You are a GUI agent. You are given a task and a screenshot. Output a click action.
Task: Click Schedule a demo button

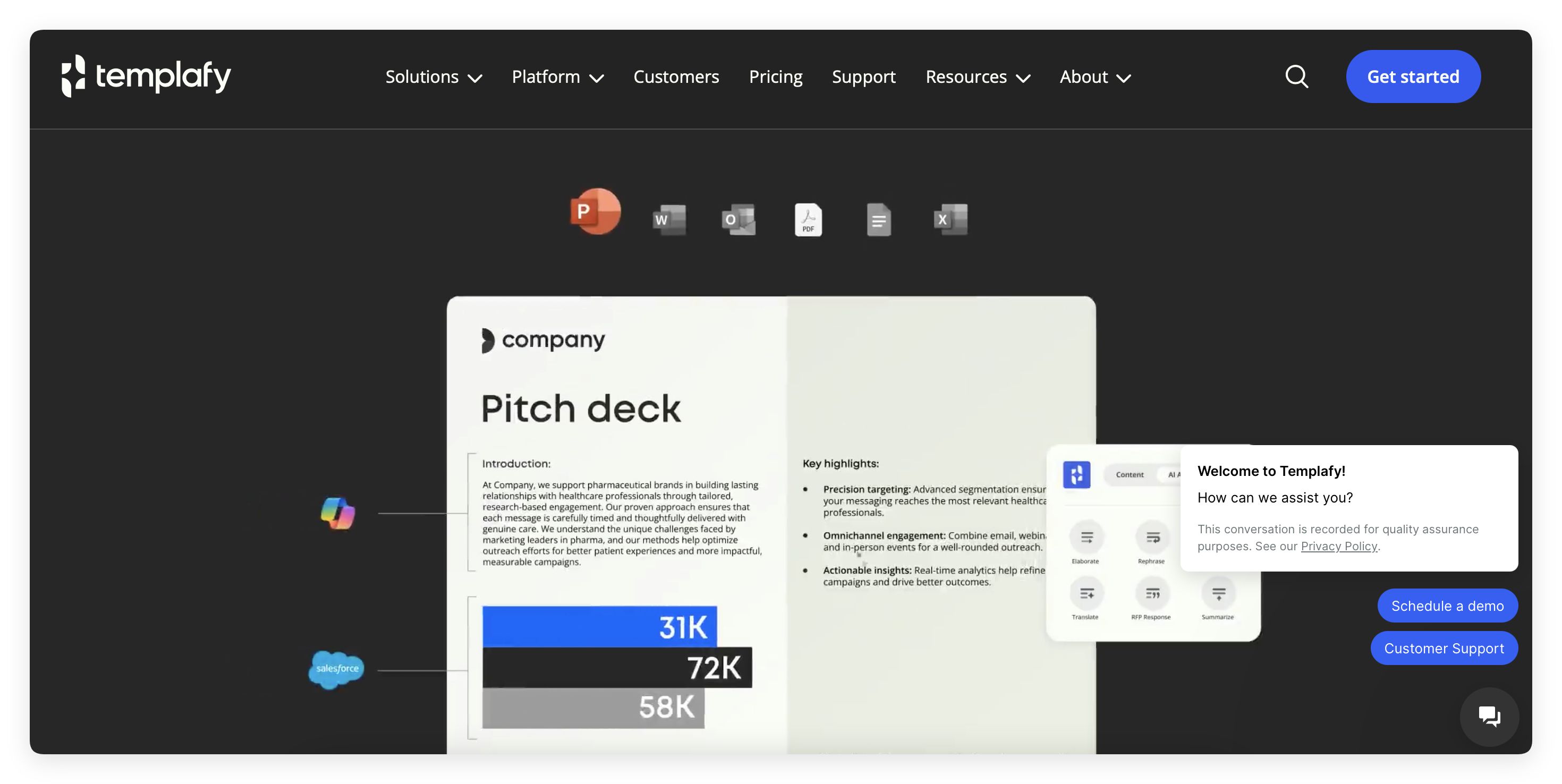(x=1447, y=606)
